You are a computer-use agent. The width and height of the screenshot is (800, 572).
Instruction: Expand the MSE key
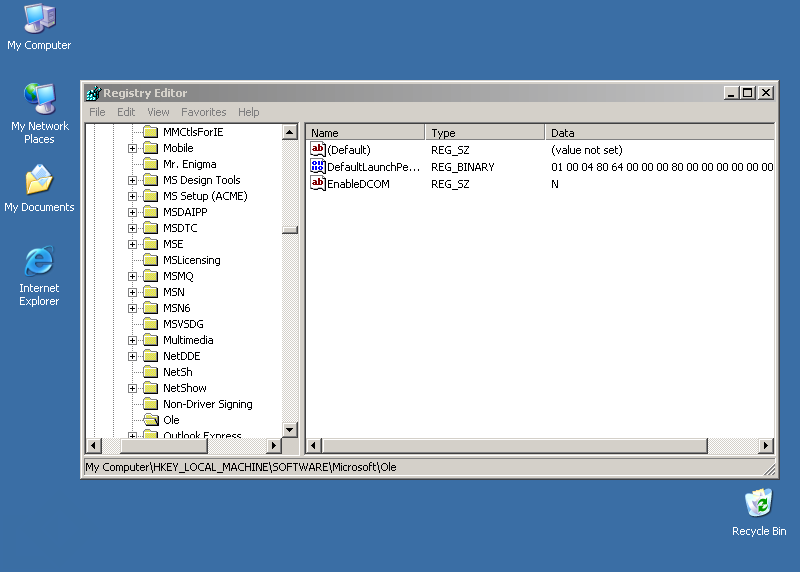(x=132, y=244)
